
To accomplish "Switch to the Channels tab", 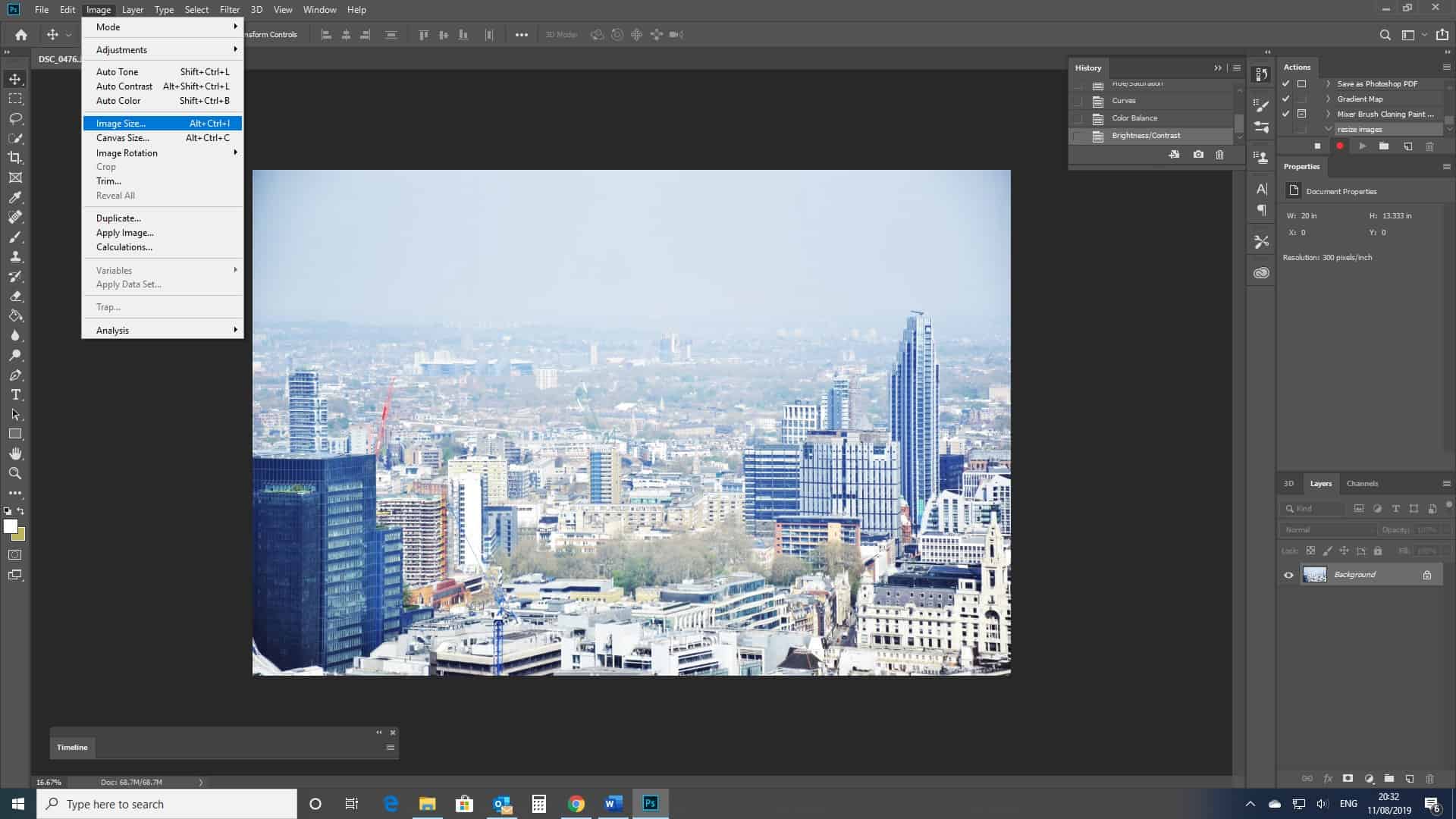I will coord(1362,483).
